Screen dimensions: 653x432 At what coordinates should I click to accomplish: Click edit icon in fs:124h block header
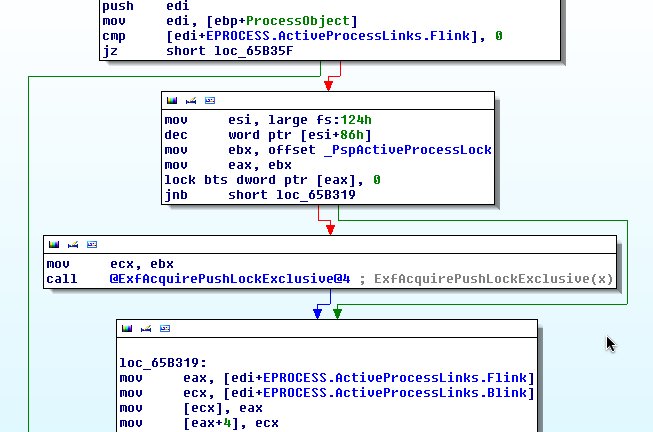point(191,100)
